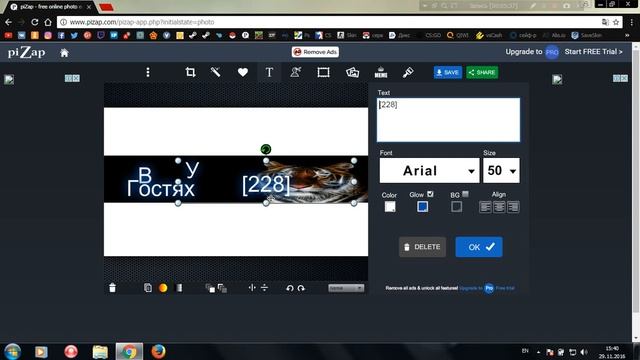Image resolution: width=640 pixels, height=360 pixels.
Task: Bring layer forward icon
Action: point(210,288)
